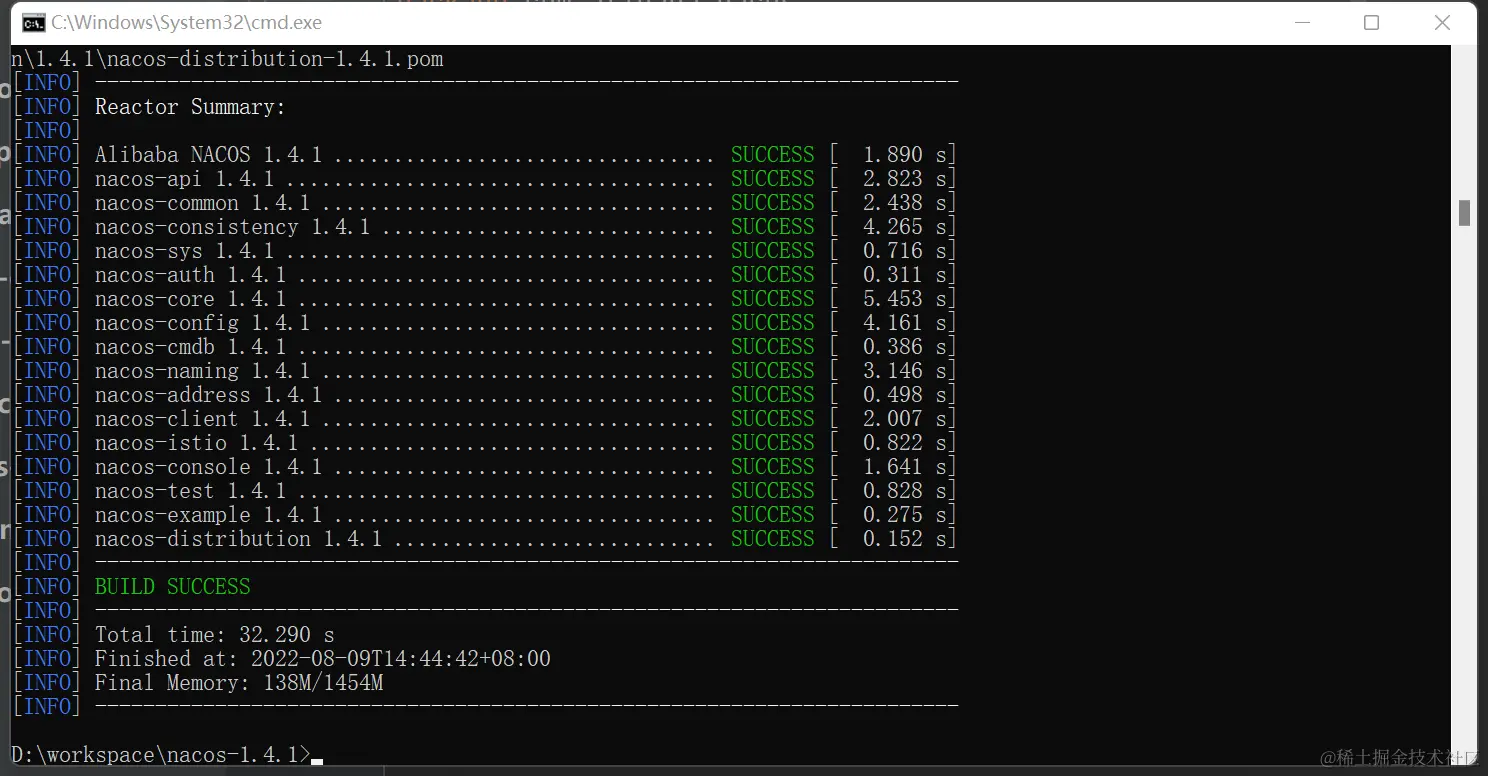Click the 'nacos-address 1.4.1' text

click(208, 395)
